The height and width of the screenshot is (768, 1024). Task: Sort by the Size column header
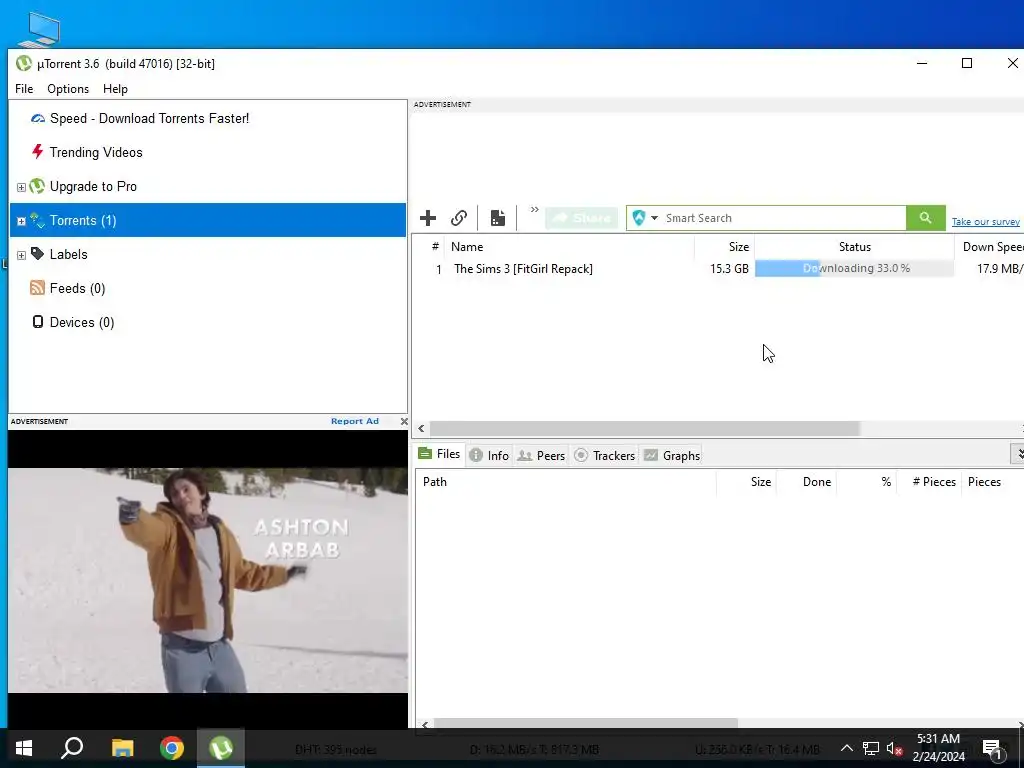point(724,247)
